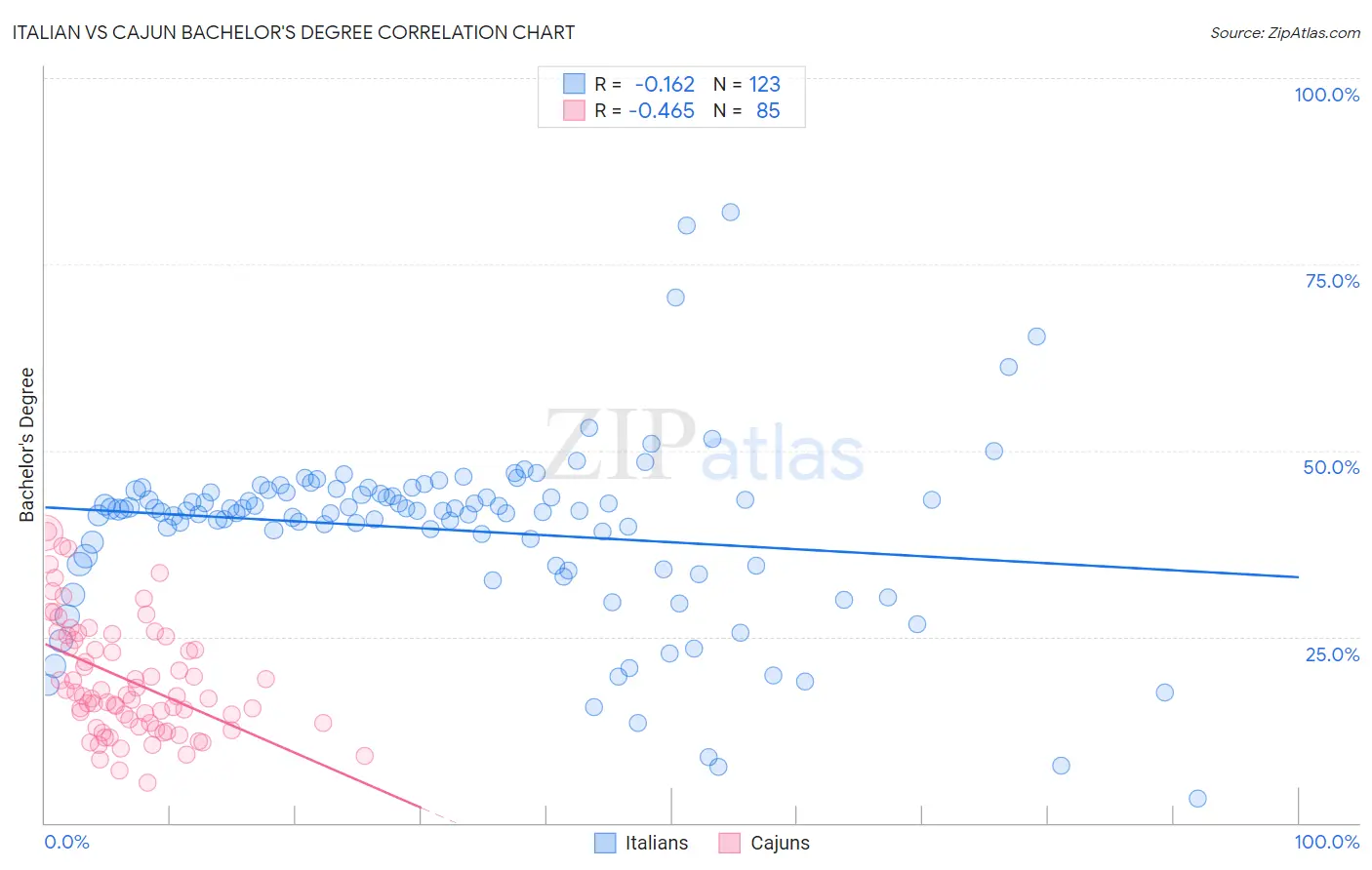
Task: Click the blue Italians legend swatch
Action: coord(605,843)
